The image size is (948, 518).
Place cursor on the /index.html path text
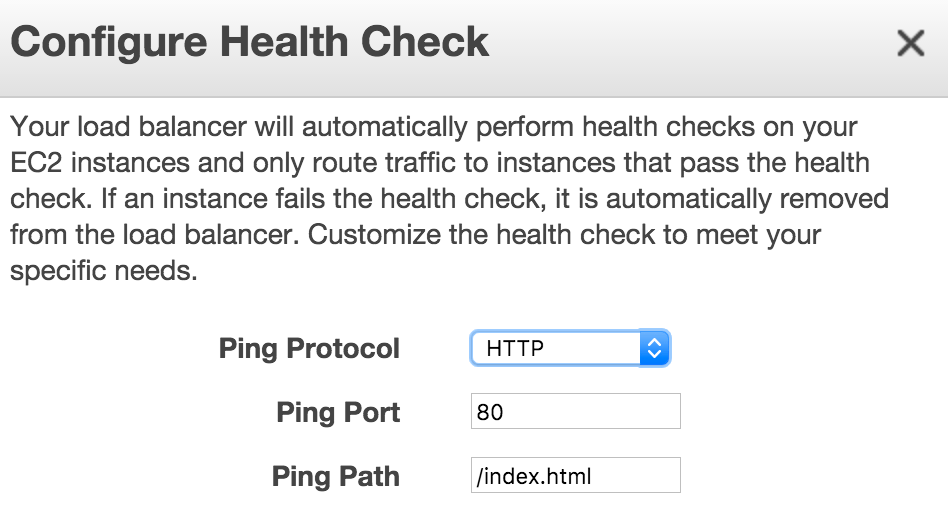click(536, 476)
